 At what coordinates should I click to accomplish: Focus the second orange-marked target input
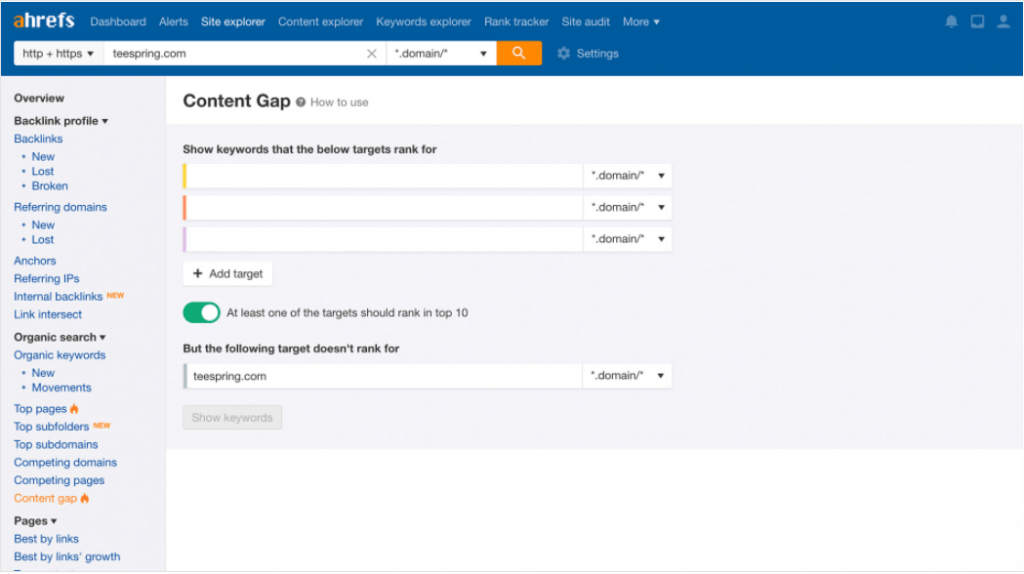click(383, 207)
